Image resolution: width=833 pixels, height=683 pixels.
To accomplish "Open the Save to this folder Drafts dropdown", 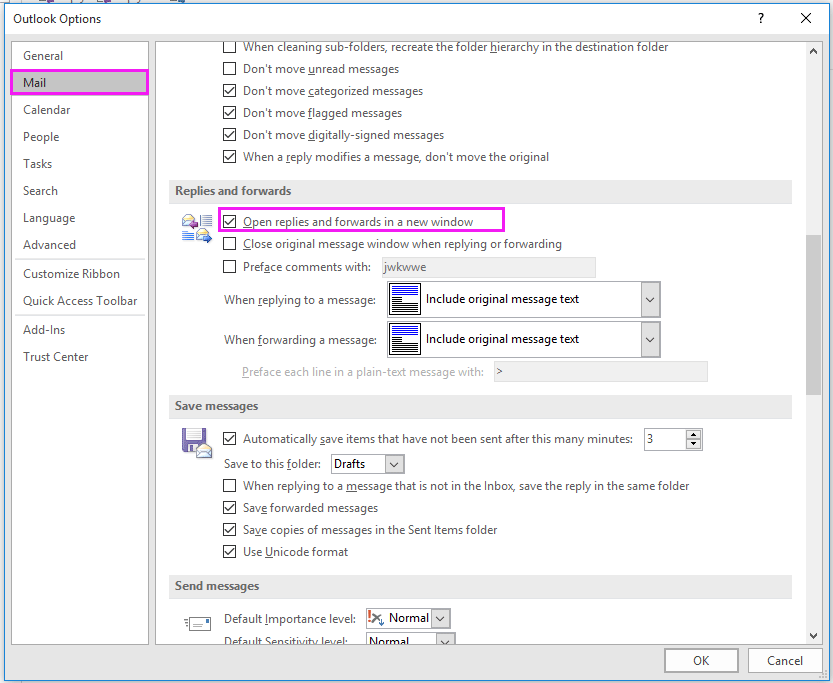I will click(394, 464).
